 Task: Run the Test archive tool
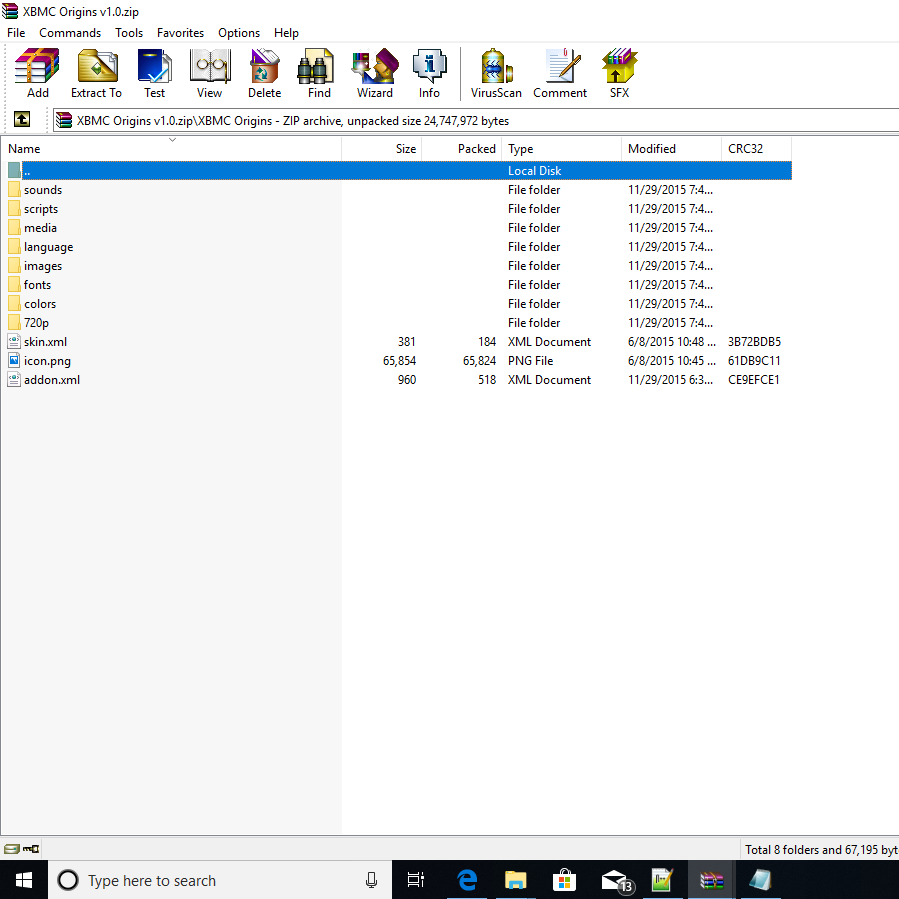(x=154, y=73)
